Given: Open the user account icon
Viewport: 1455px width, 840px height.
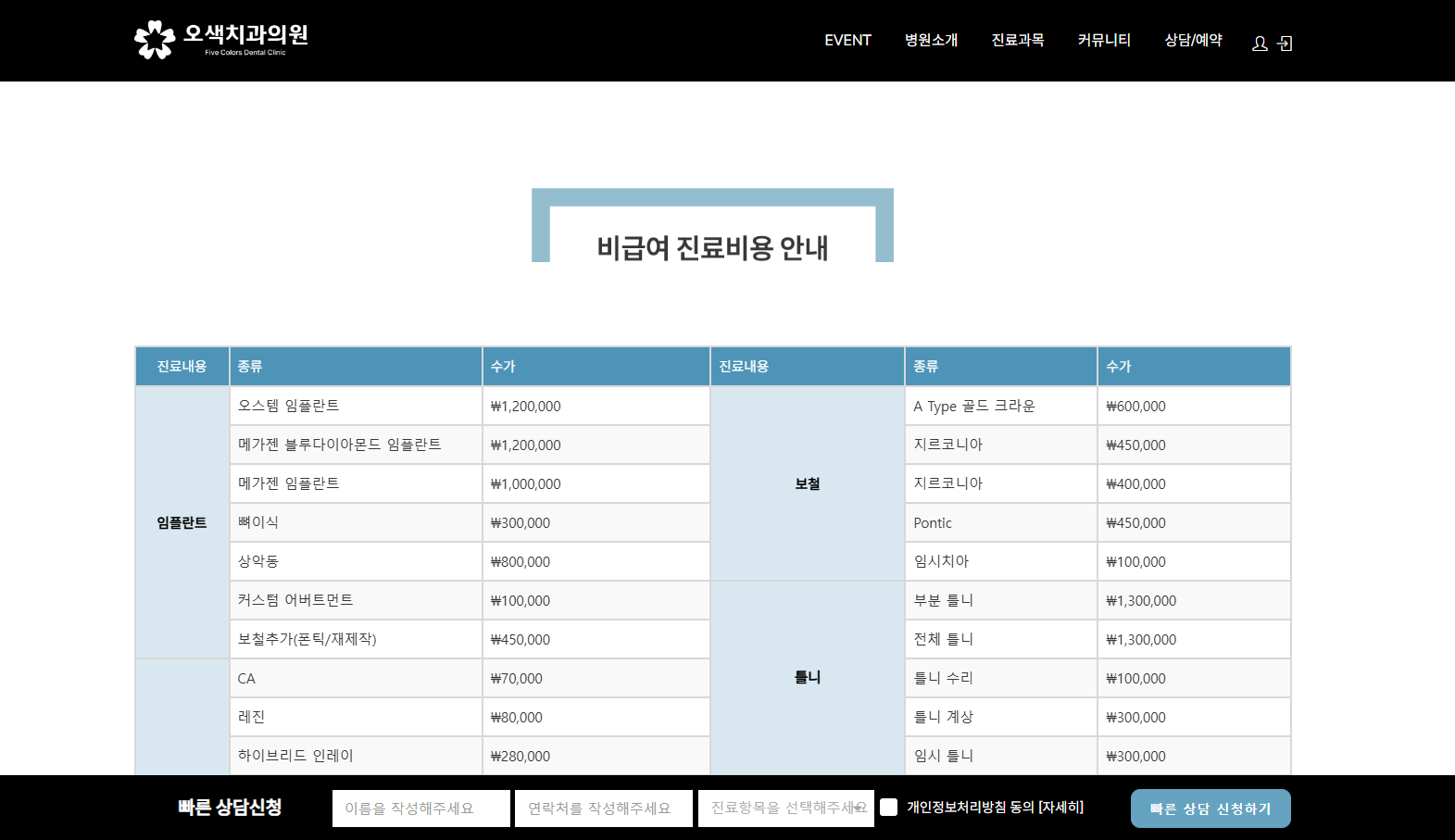Looking at the screenshot, I should coord(1260,44).
